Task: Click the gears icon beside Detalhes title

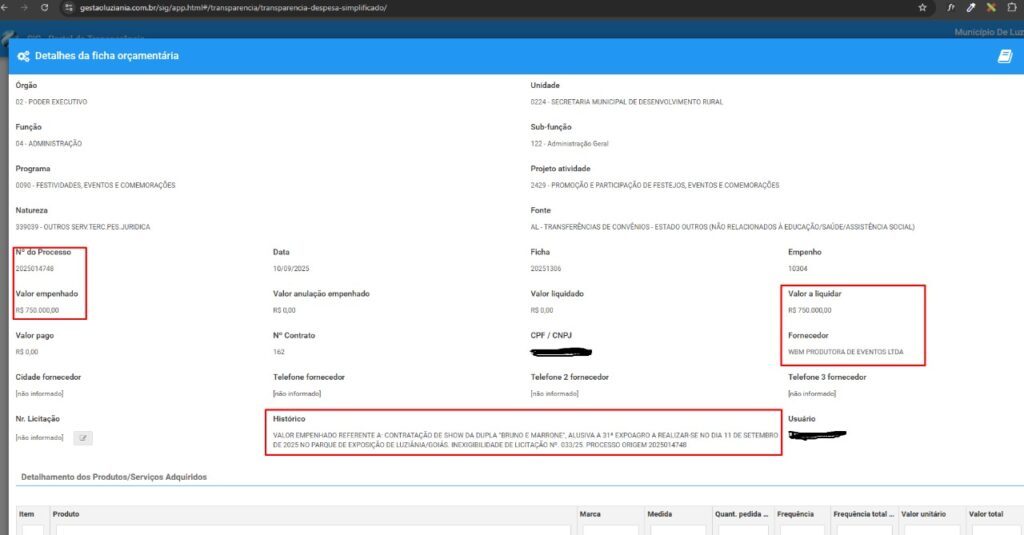Action: pos(23,56)
